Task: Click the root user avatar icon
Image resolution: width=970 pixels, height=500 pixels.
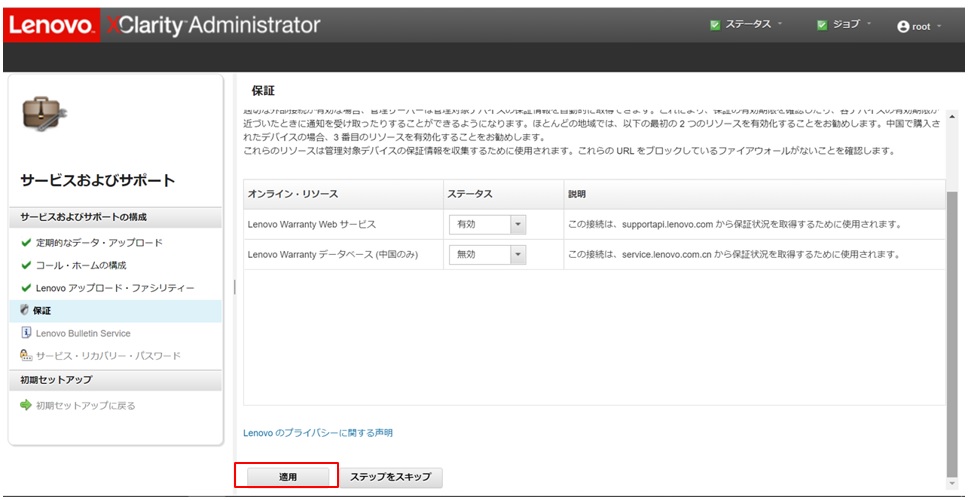Action: click(x=903, y=26)
